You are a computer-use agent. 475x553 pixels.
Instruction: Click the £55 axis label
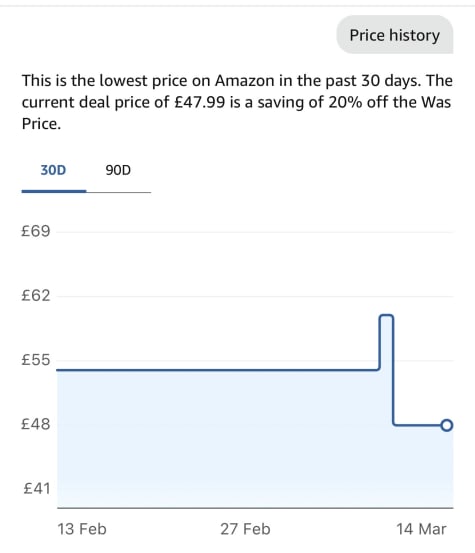tap(36, 360)
